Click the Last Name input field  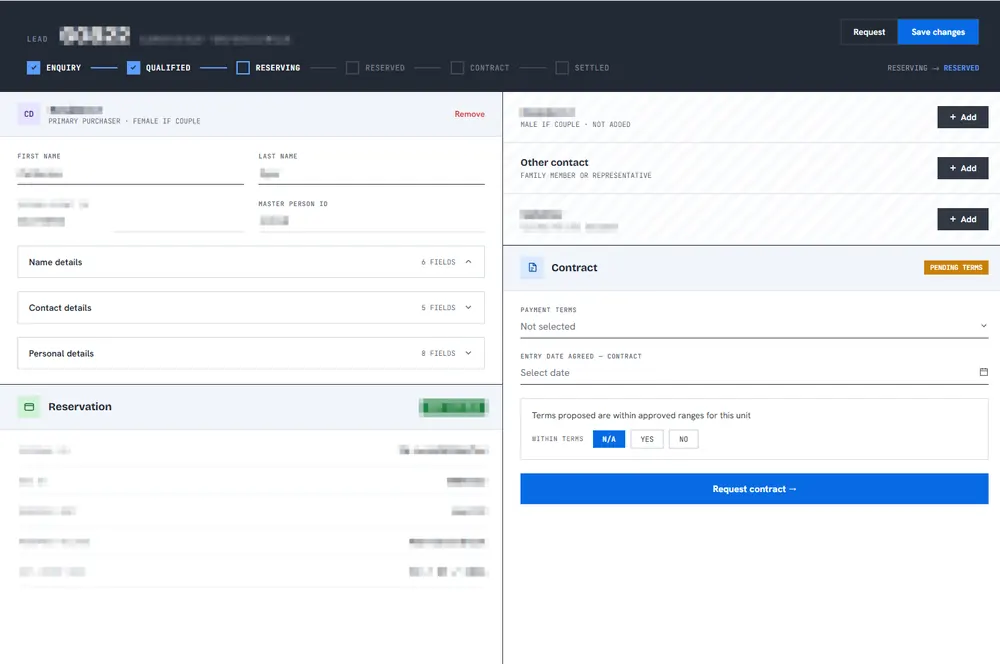(x=371, y=173)
